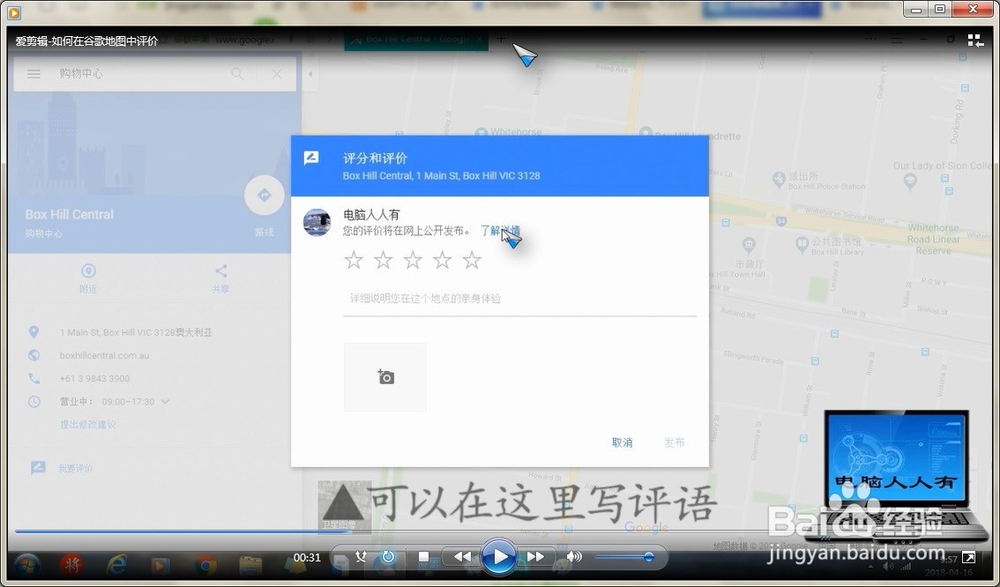Screen dimensions: 1000x587
Task: Open a new browser tab with plus
Action: pyautogui.click(x=501, y=39)
